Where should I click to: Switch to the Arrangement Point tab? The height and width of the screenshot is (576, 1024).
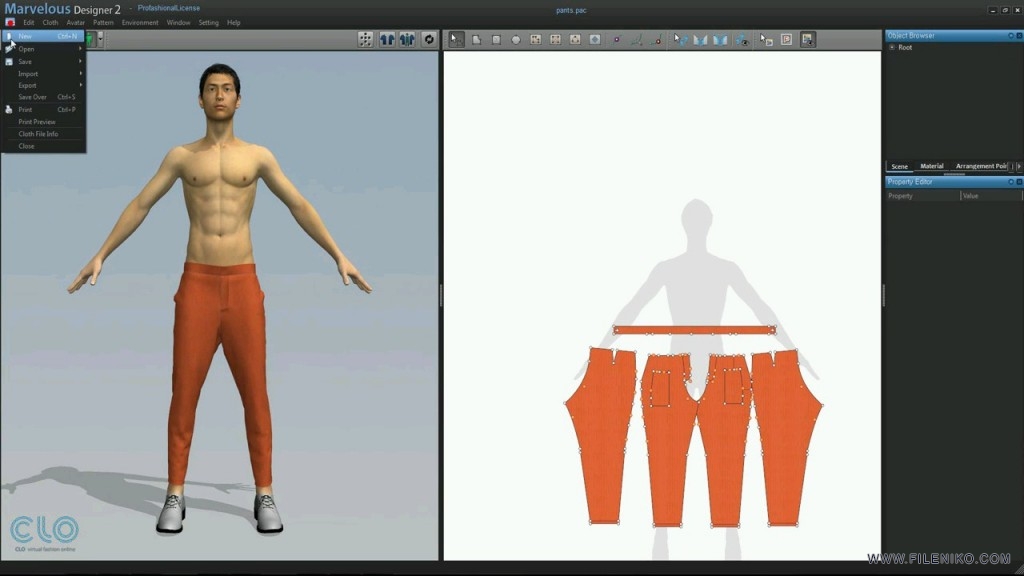981,167
